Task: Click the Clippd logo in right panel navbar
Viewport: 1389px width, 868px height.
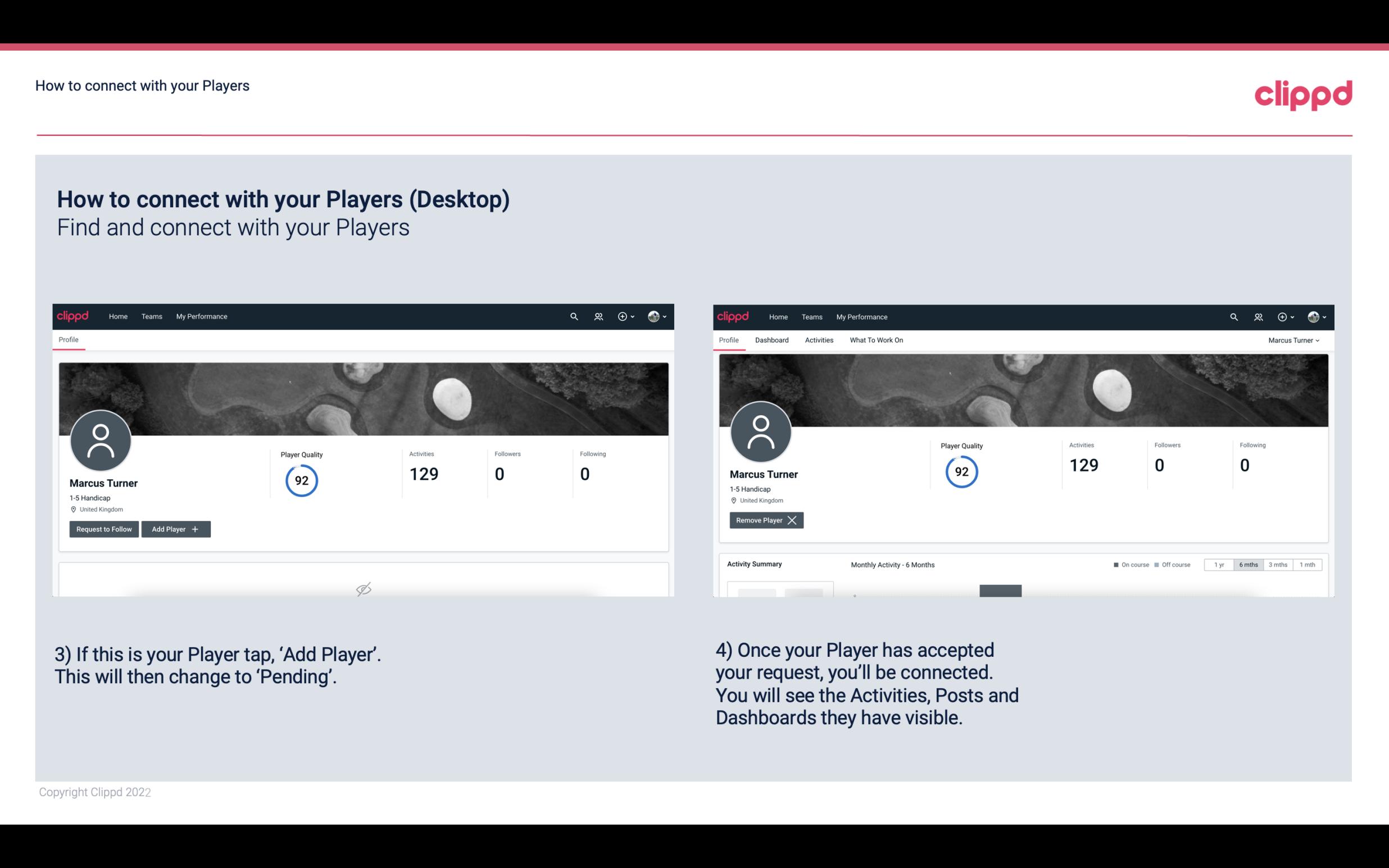Action: (734, 317)
